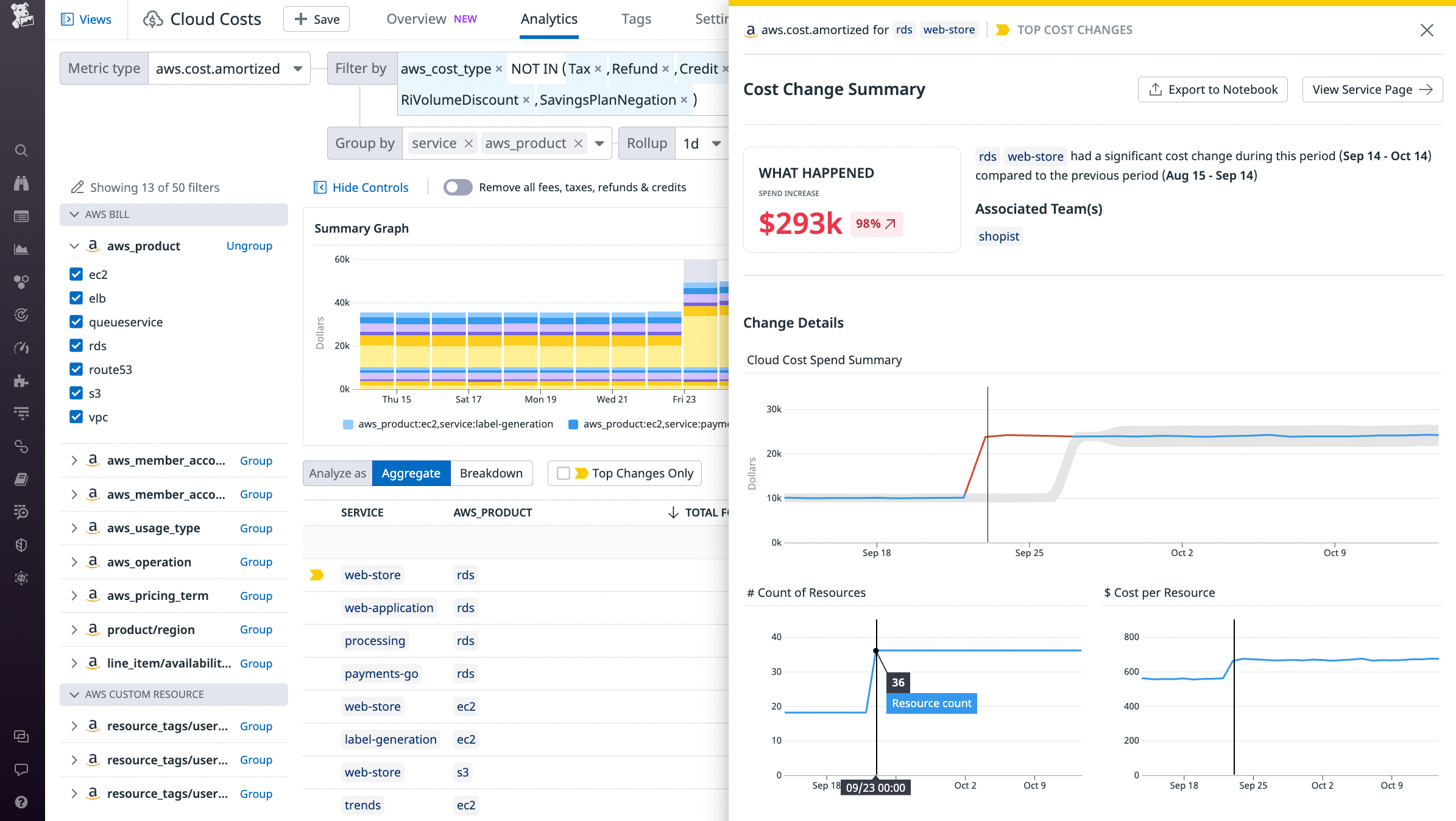Collapse the AWS BILL filter section
Image resolution: width=1456 pixels, height=821 pixels.
point(74,214)
